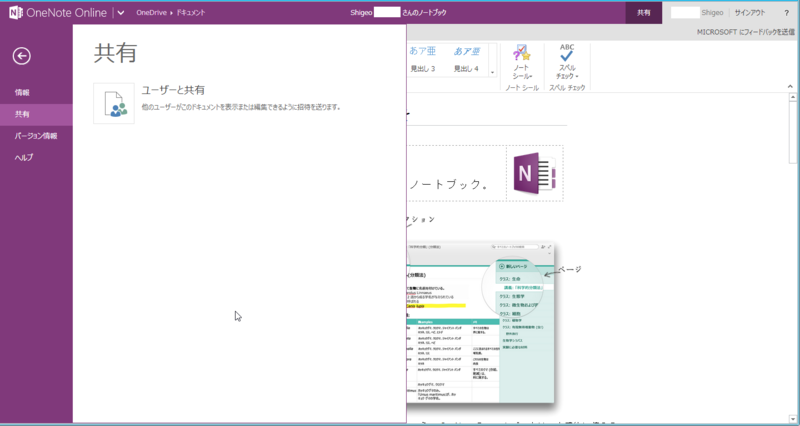
Task: Click the ユーザーと共有 document icon
Action: pos(114,104)
